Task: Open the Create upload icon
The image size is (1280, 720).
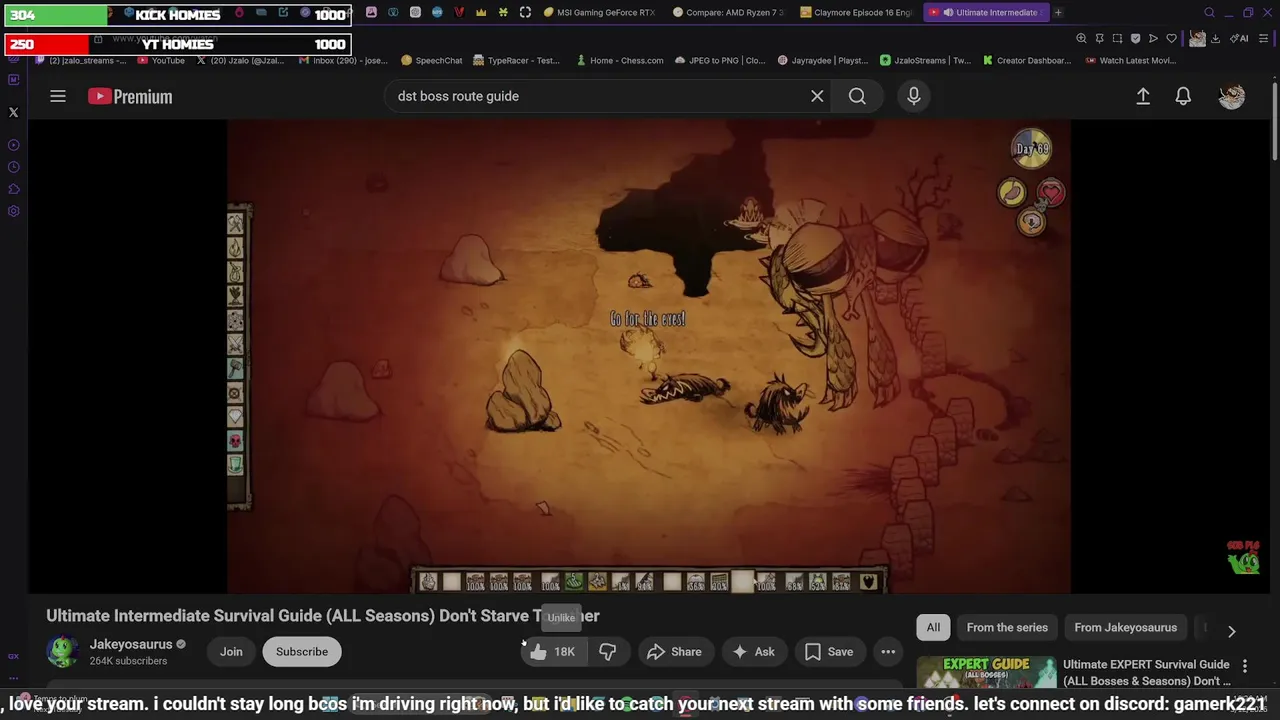Action: [1143, 96]
